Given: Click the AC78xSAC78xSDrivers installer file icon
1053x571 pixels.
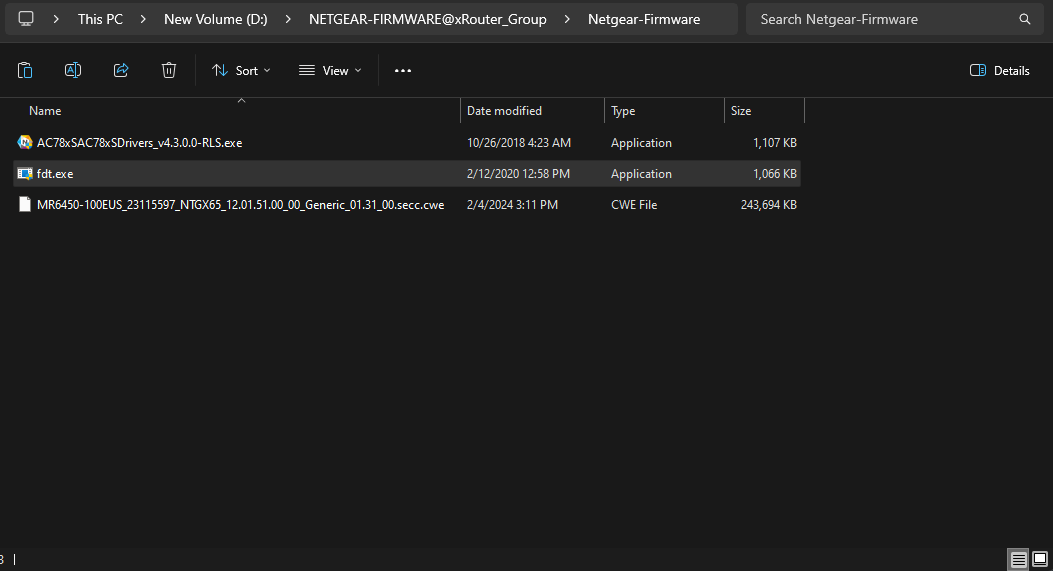Looking at the screenshot, I should tap(25, 142).
